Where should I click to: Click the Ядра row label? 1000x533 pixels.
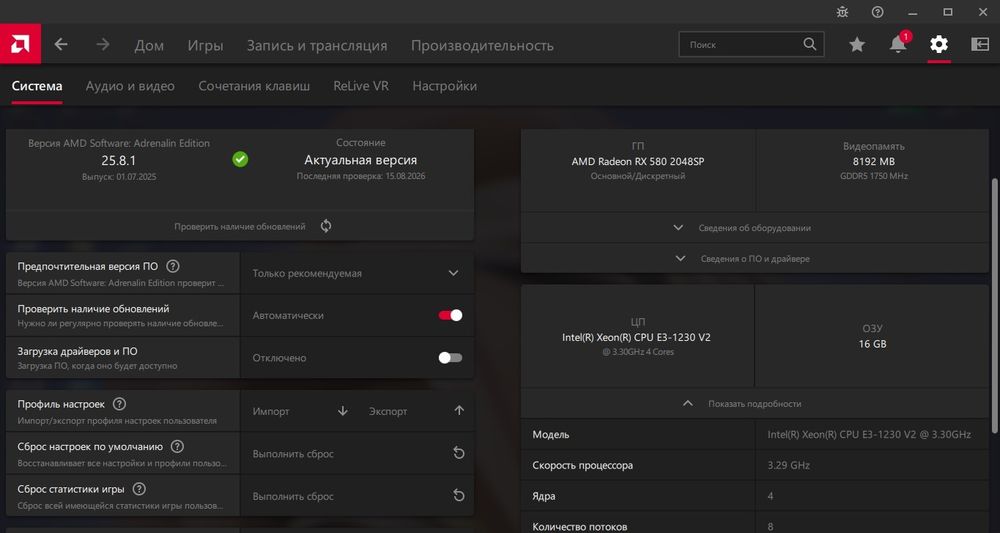click(x=543, y=496)
